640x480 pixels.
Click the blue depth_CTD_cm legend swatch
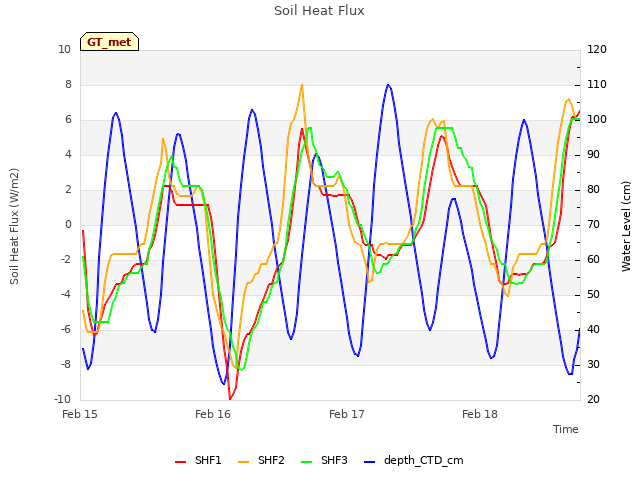click(369, 462)
